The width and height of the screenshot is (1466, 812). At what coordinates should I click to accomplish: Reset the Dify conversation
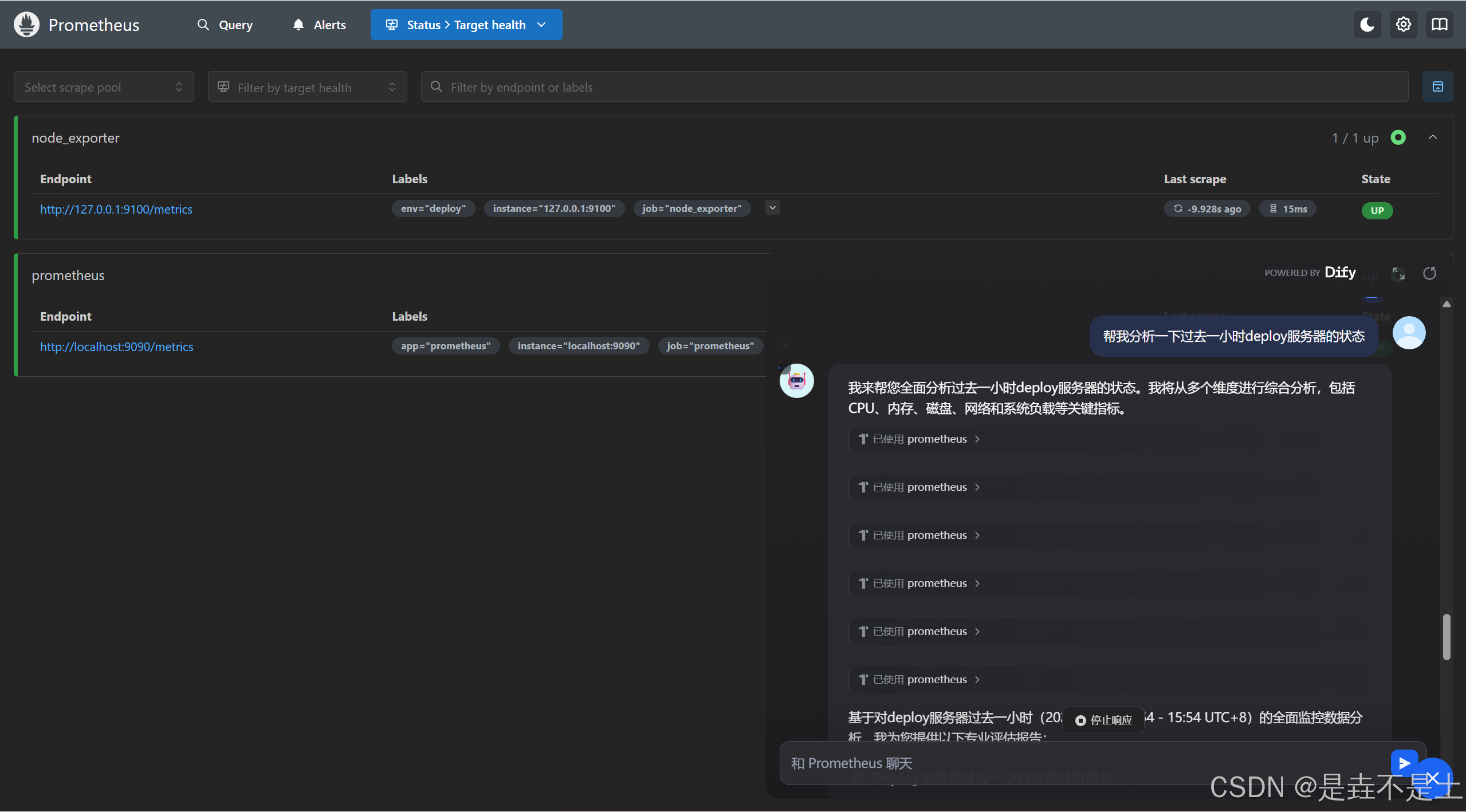(1429, 274)
